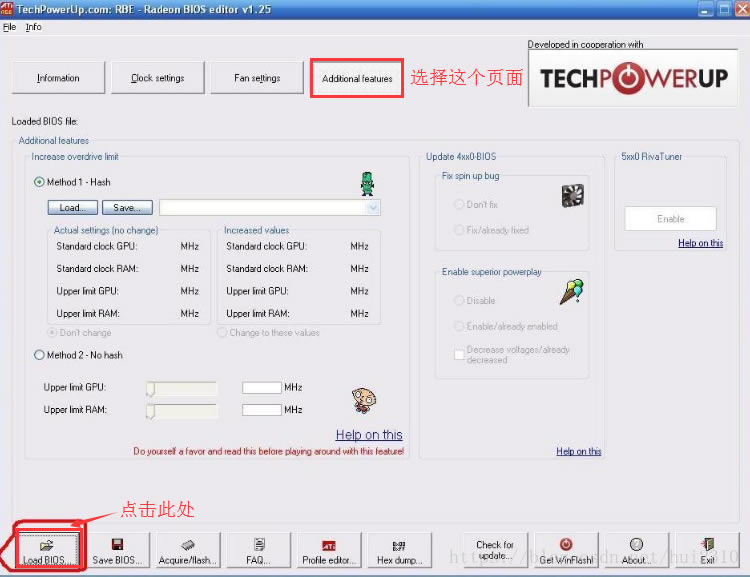Click the ATI app icon in title bar

(x=7, y=9)
